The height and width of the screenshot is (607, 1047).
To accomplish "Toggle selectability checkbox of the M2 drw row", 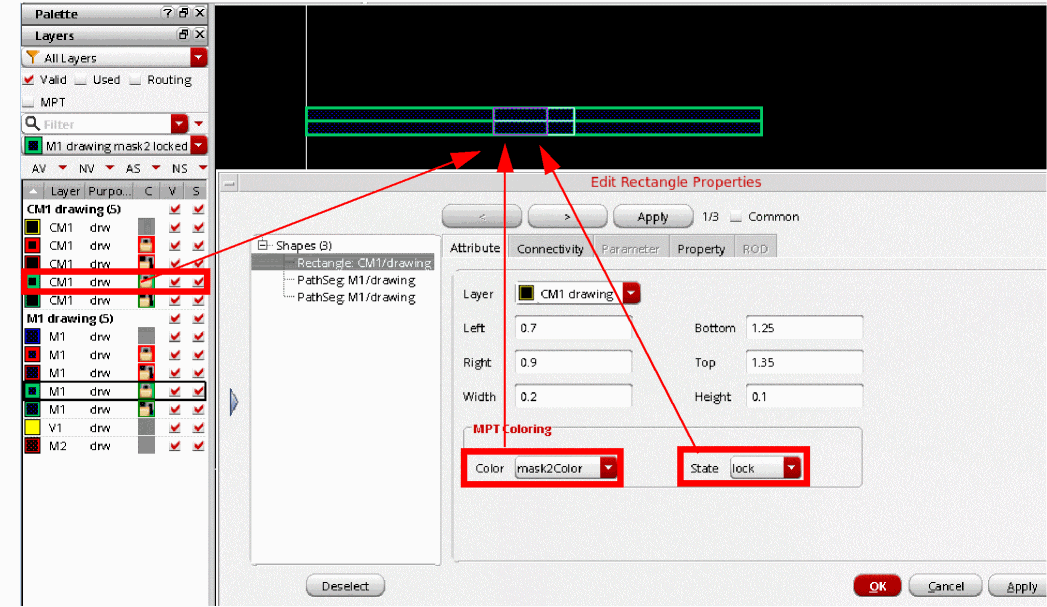I will coord(198,445).
